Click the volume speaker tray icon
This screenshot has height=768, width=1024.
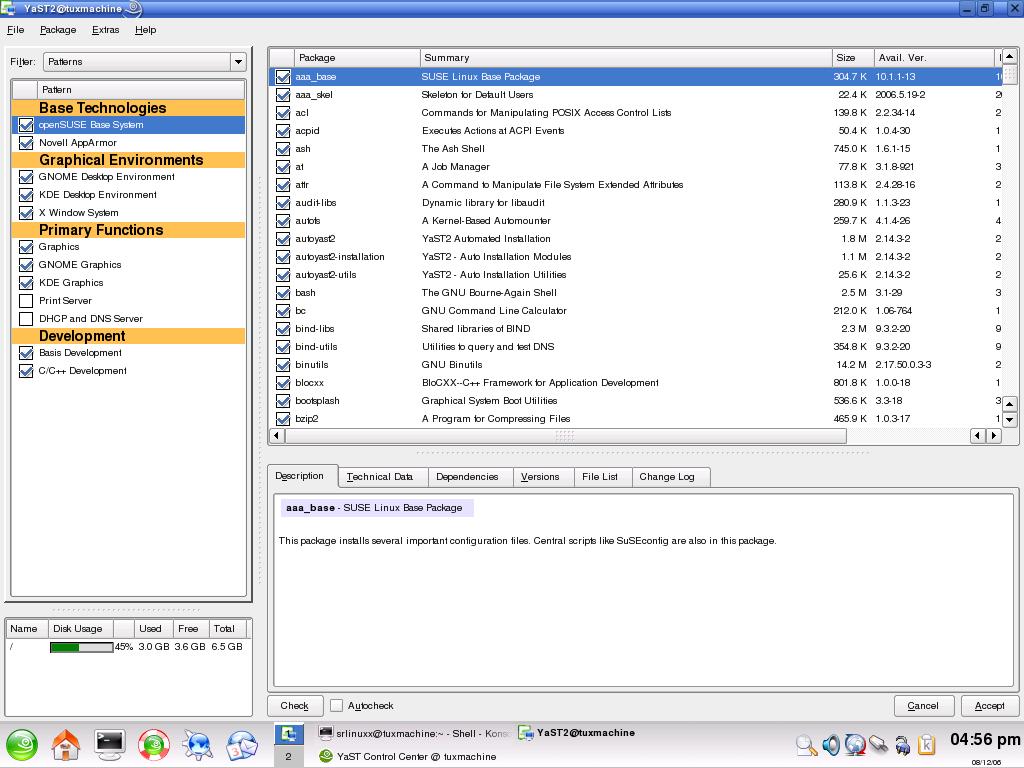[x=831, y=744]
